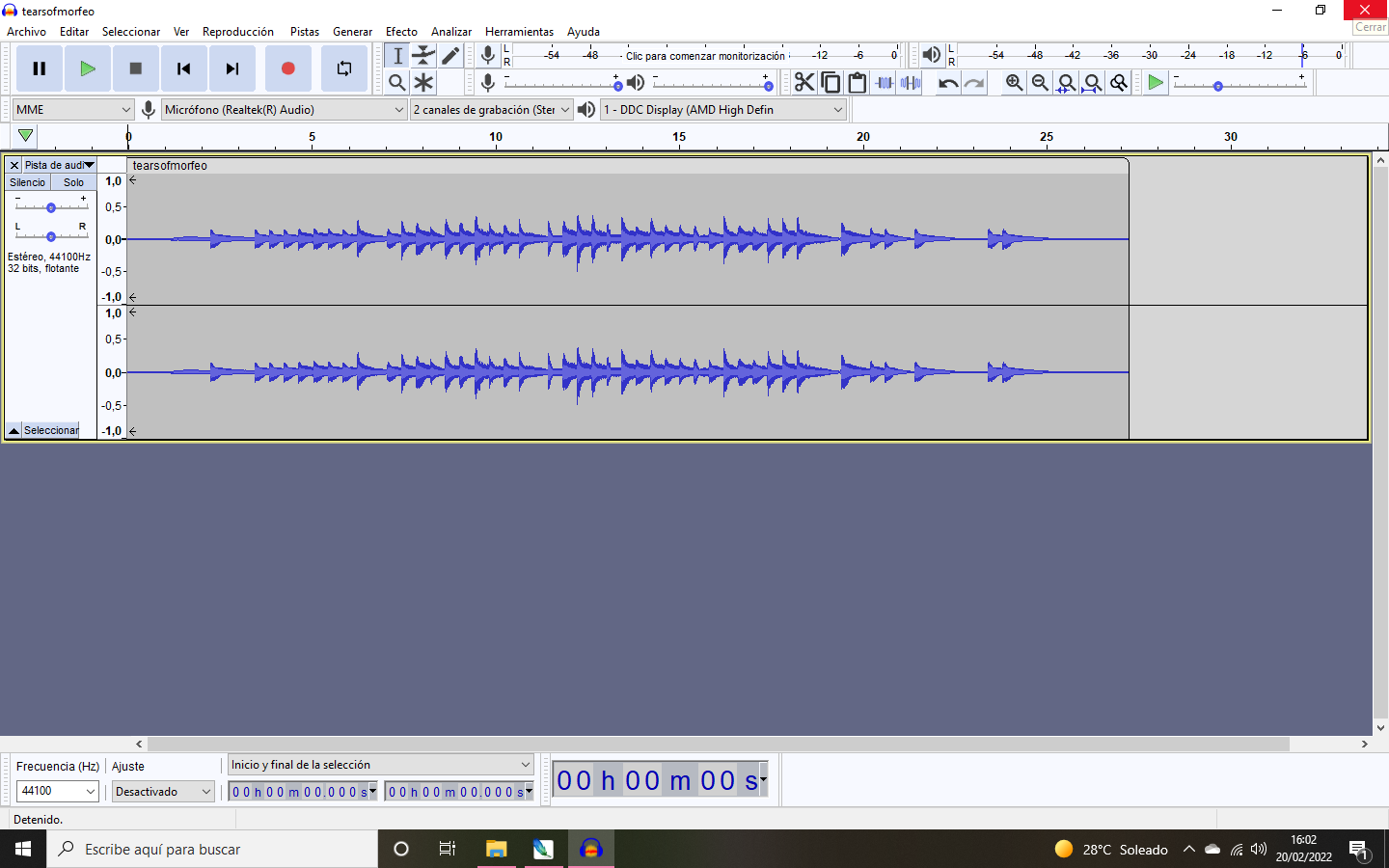Screen dimensions: 1389x868
Task: Click the Zoom Out magnifier
Action: (1040, 83)
